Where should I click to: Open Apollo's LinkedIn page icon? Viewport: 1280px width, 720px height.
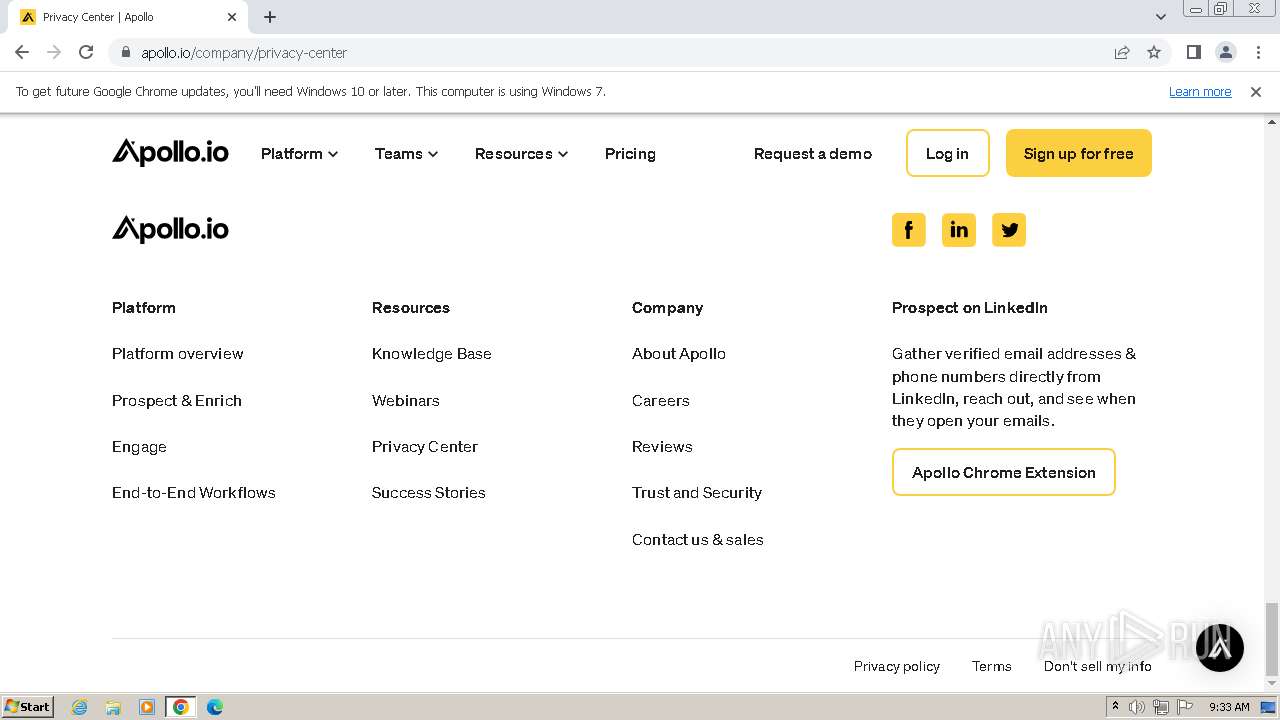tap(958, 230)
